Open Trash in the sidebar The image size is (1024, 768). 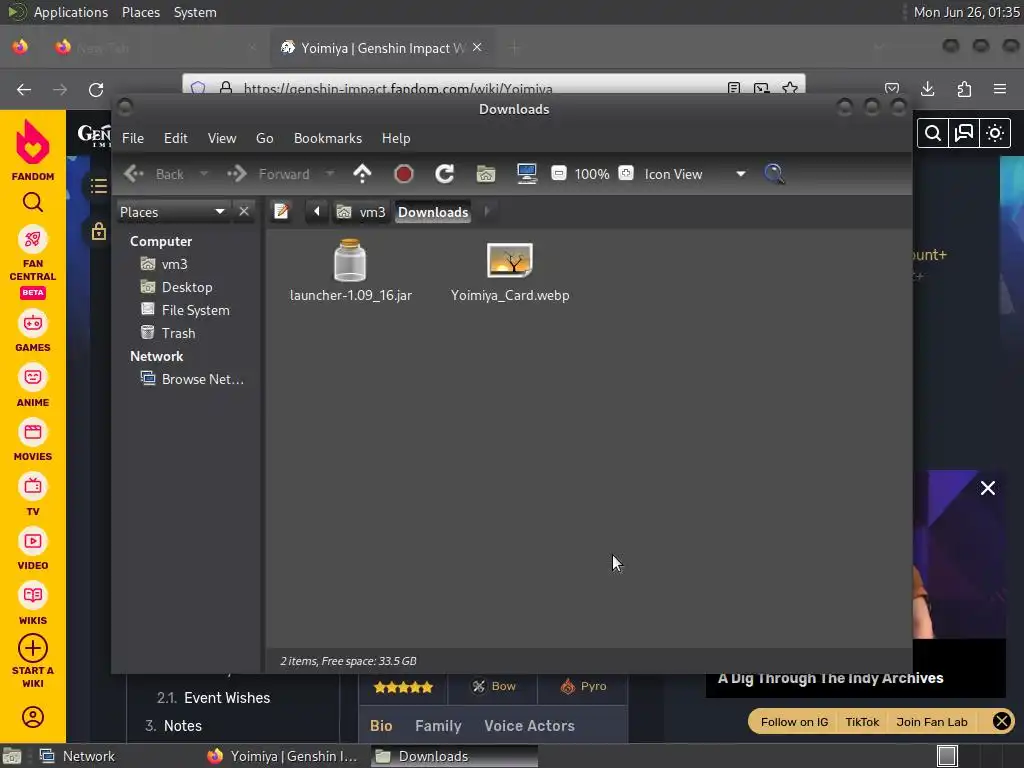coord(168,333)
